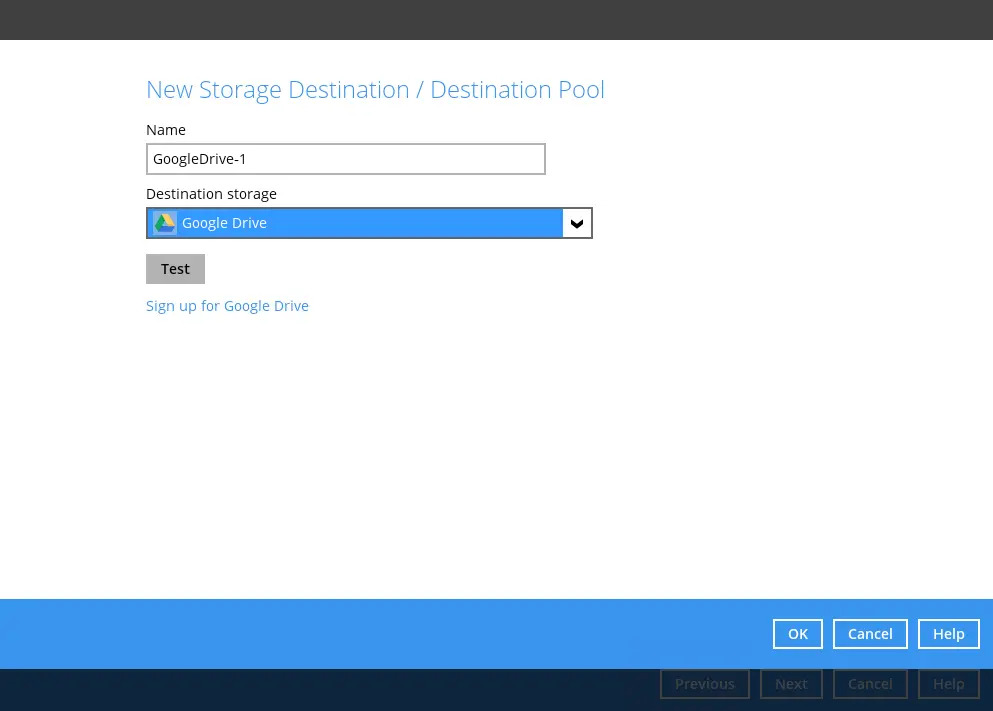This screenshot has height=711, width=993.
Task: Click the dimmed Next wizard button
Action: point(791,684)
